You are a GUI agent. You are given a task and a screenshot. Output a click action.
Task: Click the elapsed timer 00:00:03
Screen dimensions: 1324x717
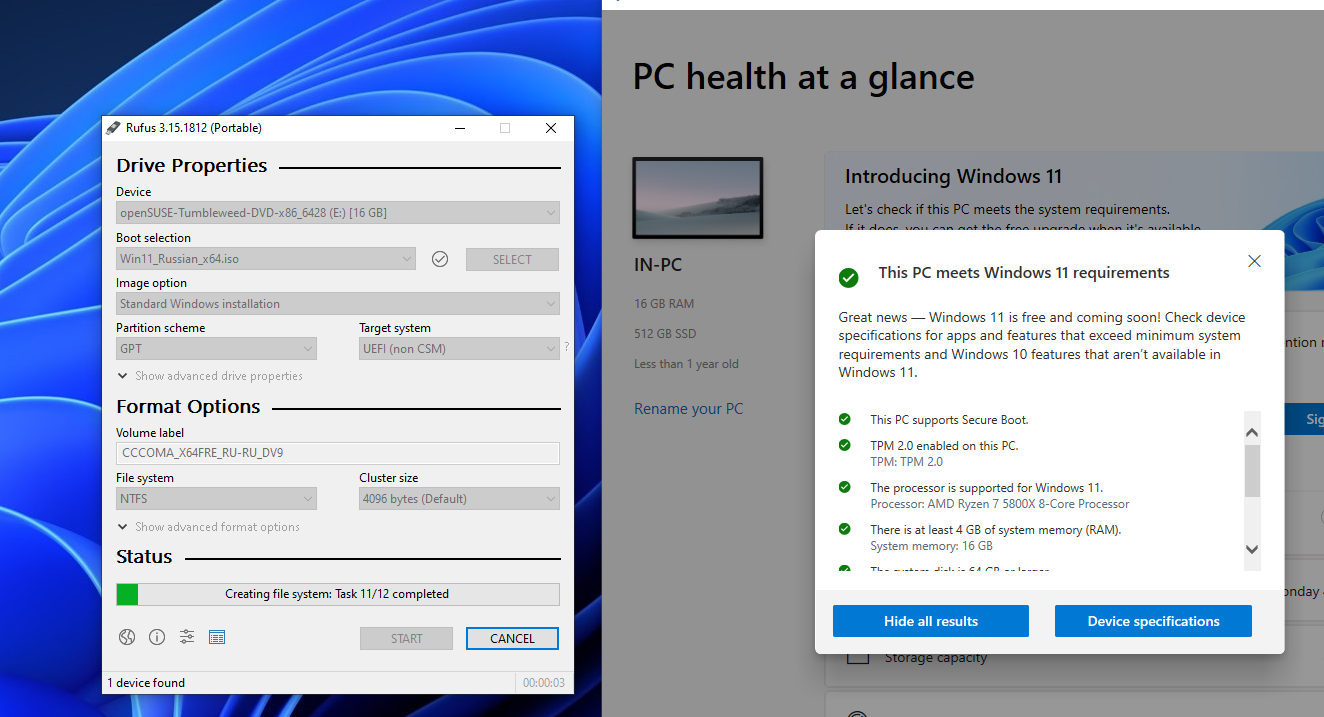coord(545,683)
